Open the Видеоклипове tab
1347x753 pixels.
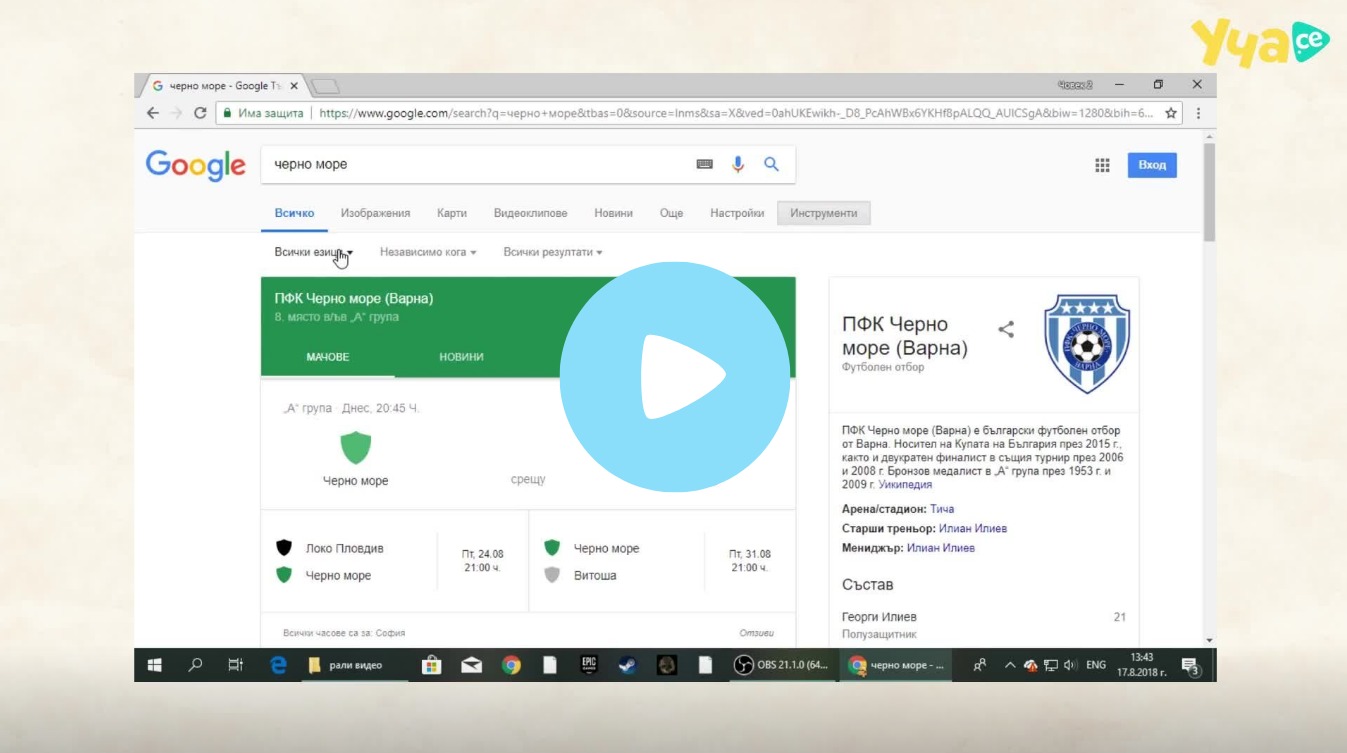point(530,213)
